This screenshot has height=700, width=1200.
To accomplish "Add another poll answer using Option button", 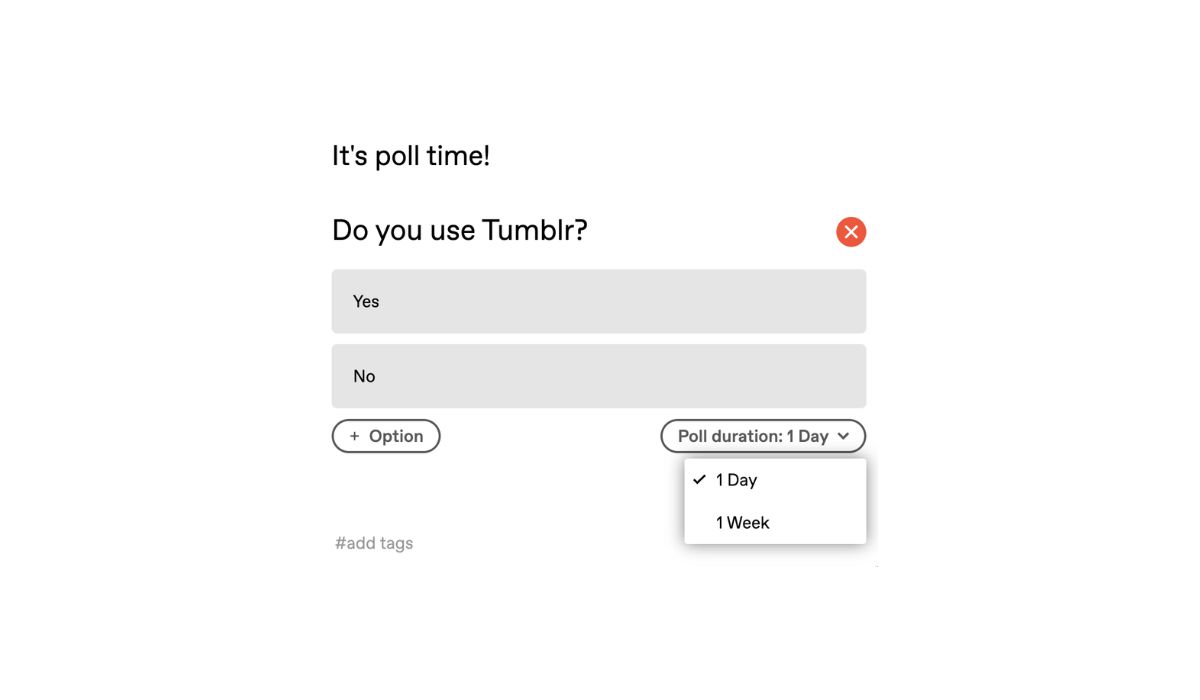I will coord(386,436).
